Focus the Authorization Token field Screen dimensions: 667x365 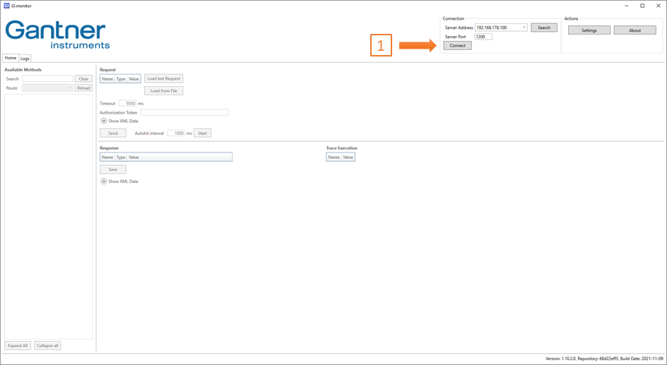[185, 112]
